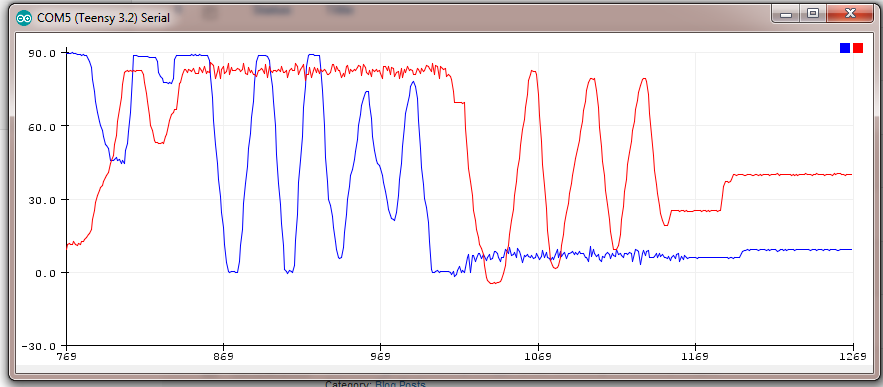Click the 60.0 y-axis label

41,126
